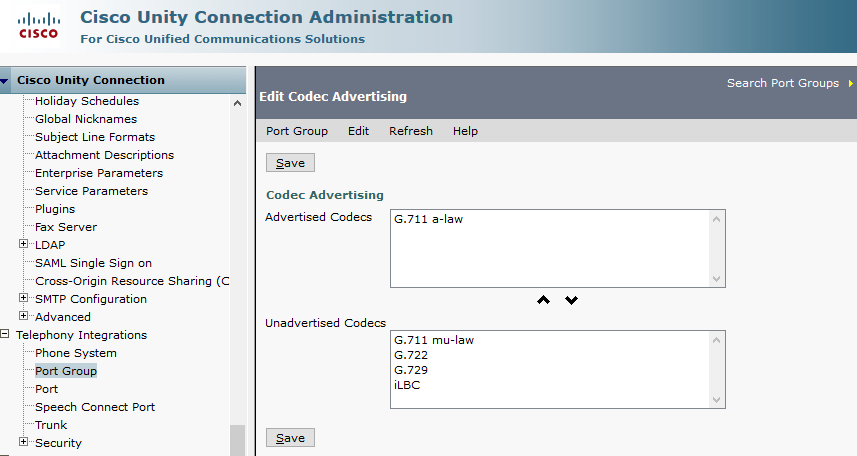Open Plugins page
The width and height of the screenshot is (857, 456).
55,209
